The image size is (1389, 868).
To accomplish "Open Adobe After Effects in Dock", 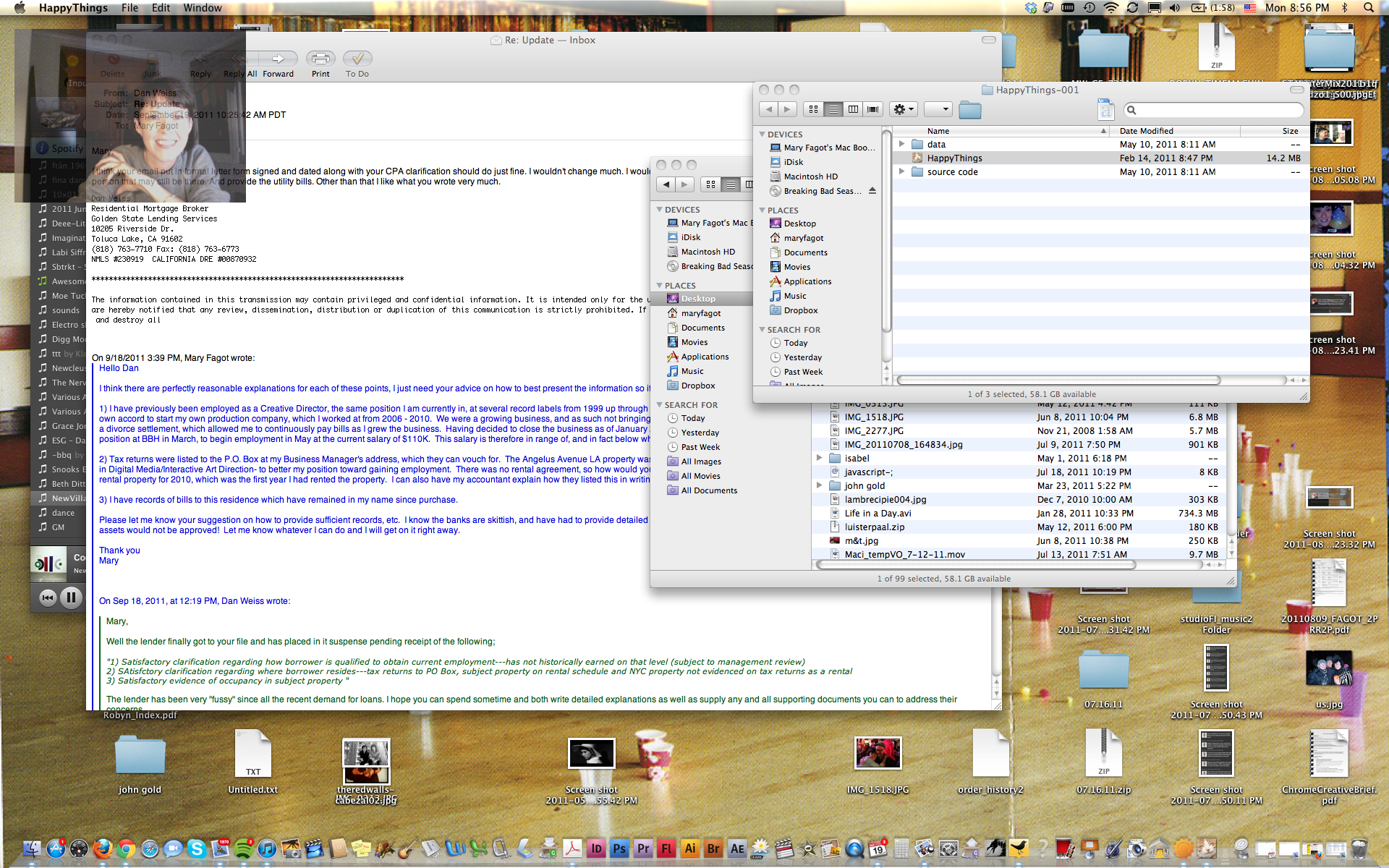I will tap(737, 848).
